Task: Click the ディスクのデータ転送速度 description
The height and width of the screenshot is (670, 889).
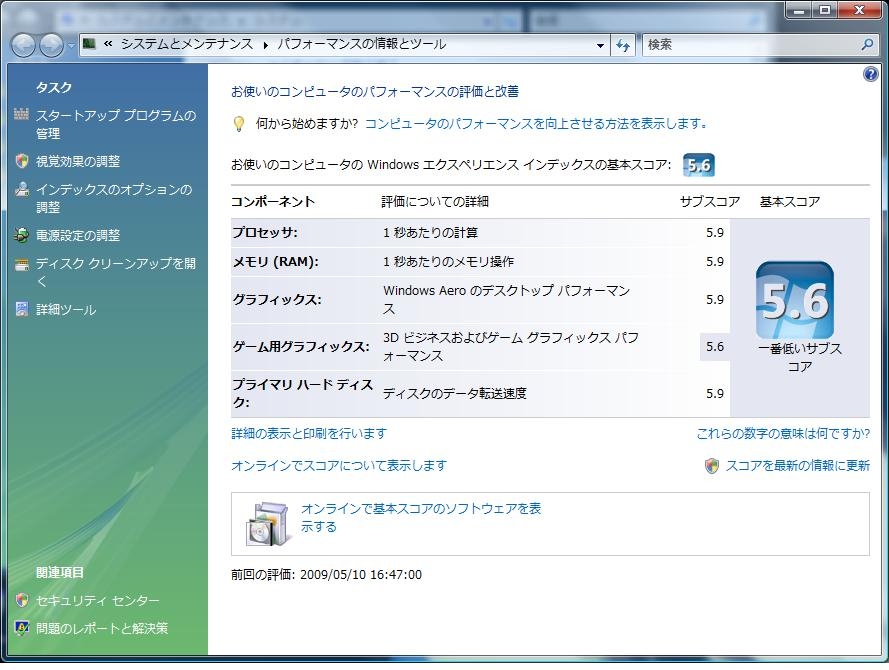Action: click(x=455, y=393)
